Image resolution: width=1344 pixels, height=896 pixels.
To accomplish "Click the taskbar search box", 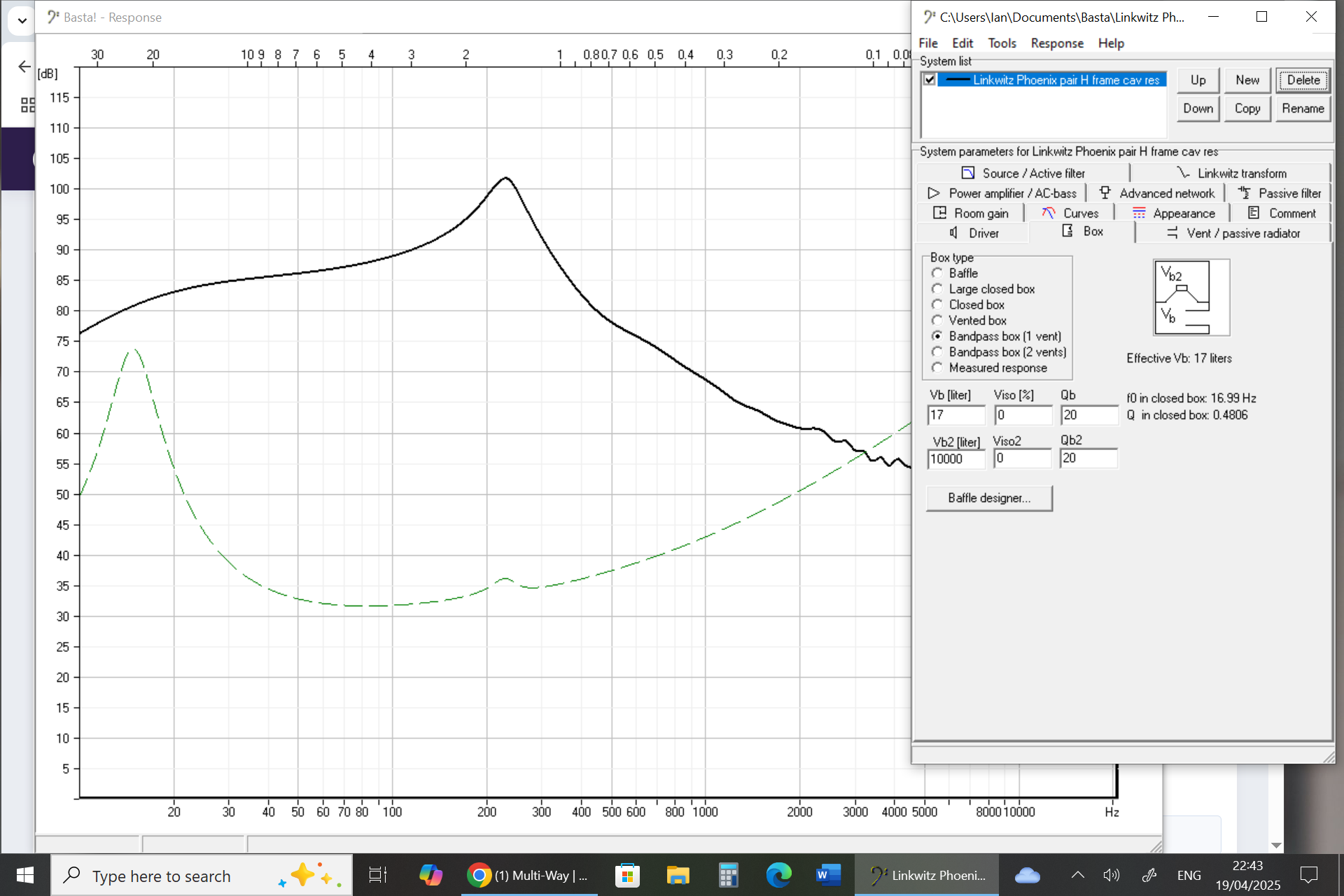I will (203, 875).
